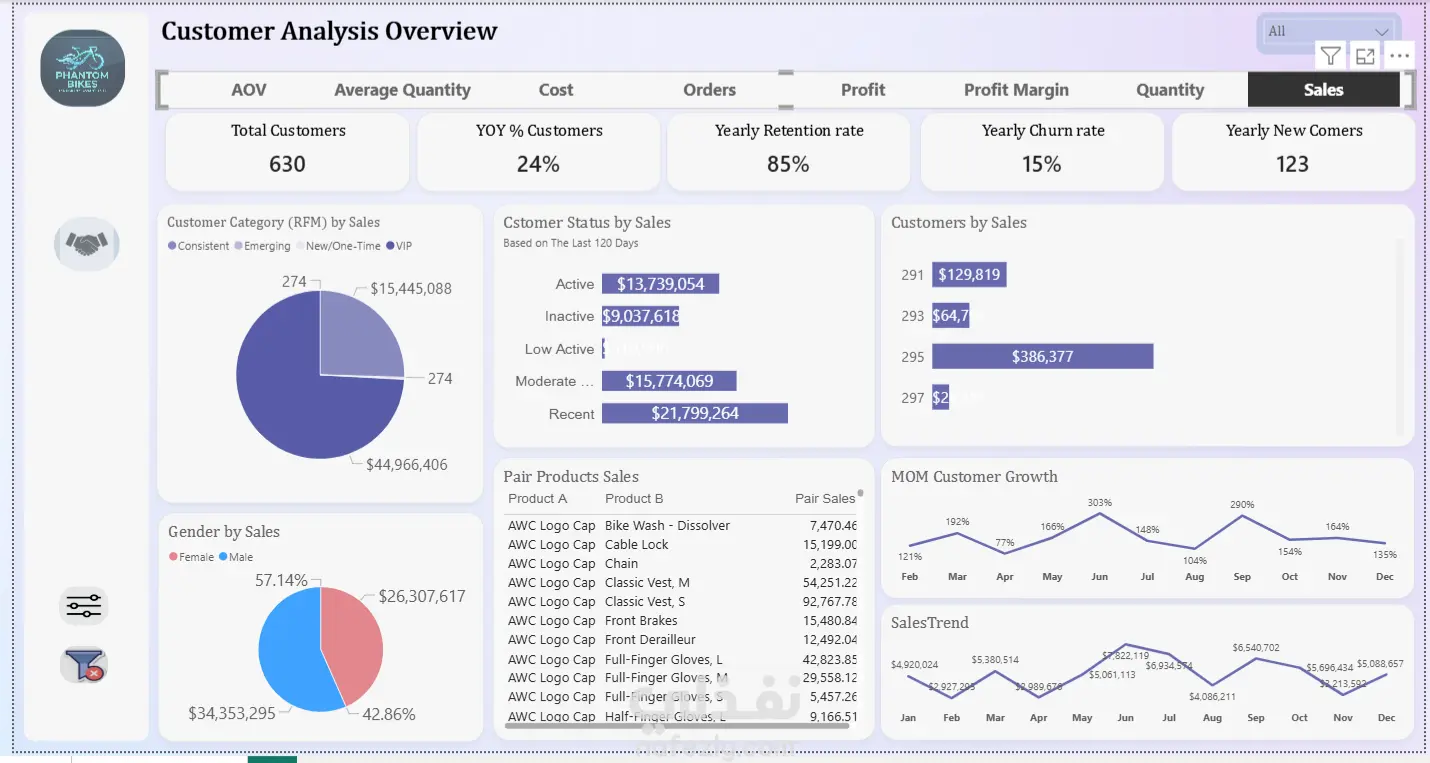This screenshot has height=763, width=1430.
Task: Click the Recent bar in Customer Status chart
Action: coord(695,413)
